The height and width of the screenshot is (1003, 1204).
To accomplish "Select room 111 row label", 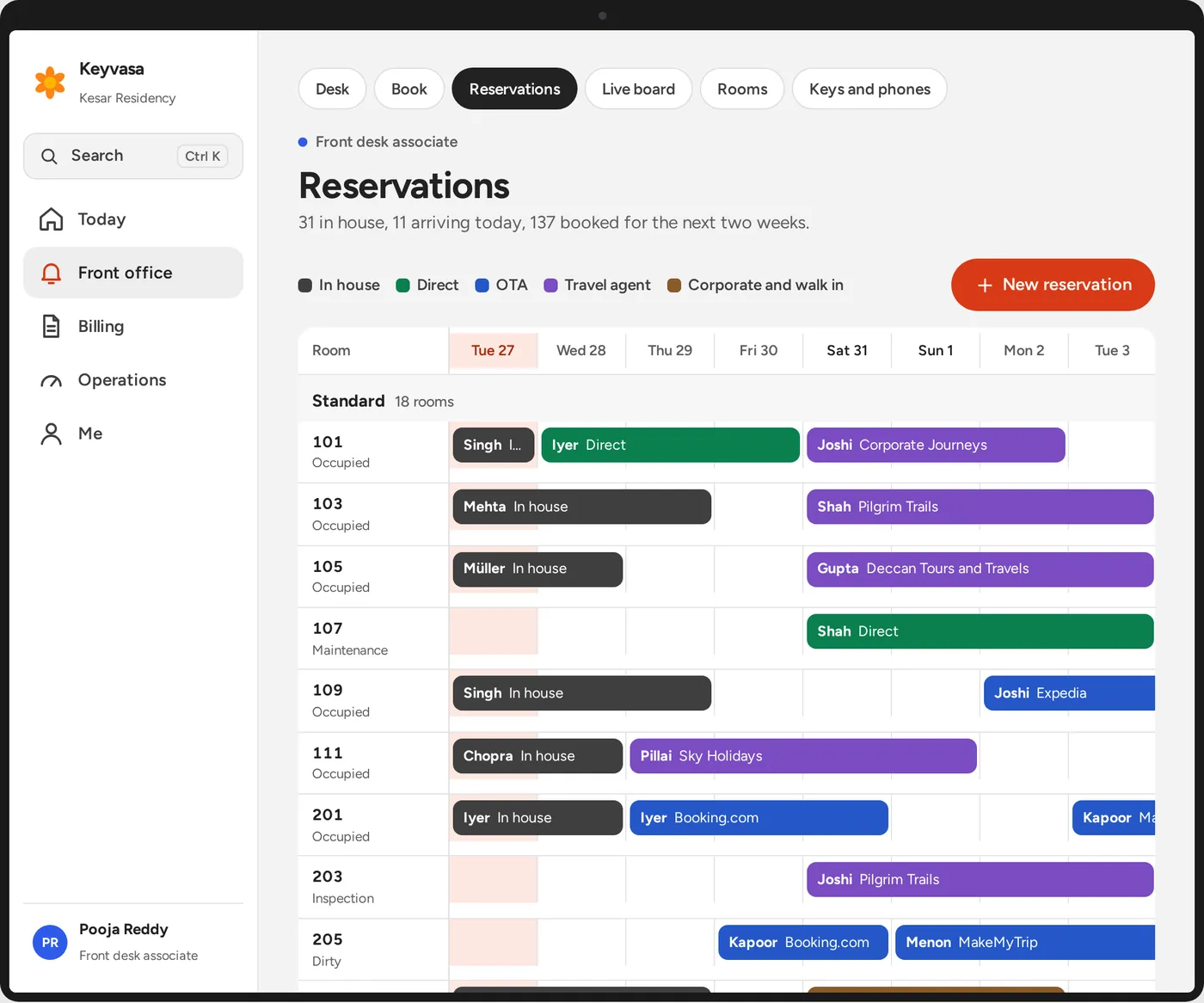I will 373,763.
